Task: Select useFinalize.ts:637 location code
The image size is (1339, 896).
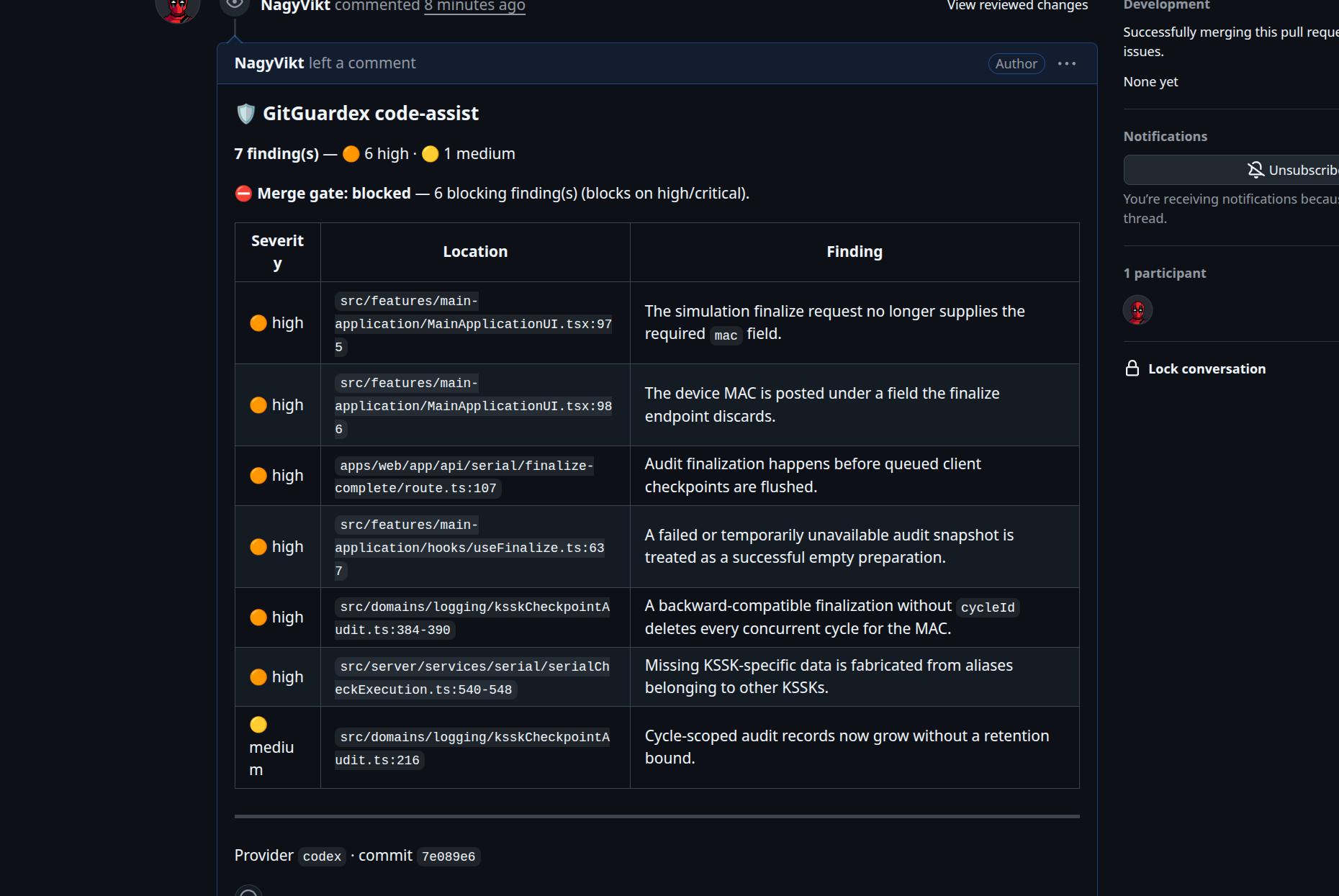Action: (469, 548)
